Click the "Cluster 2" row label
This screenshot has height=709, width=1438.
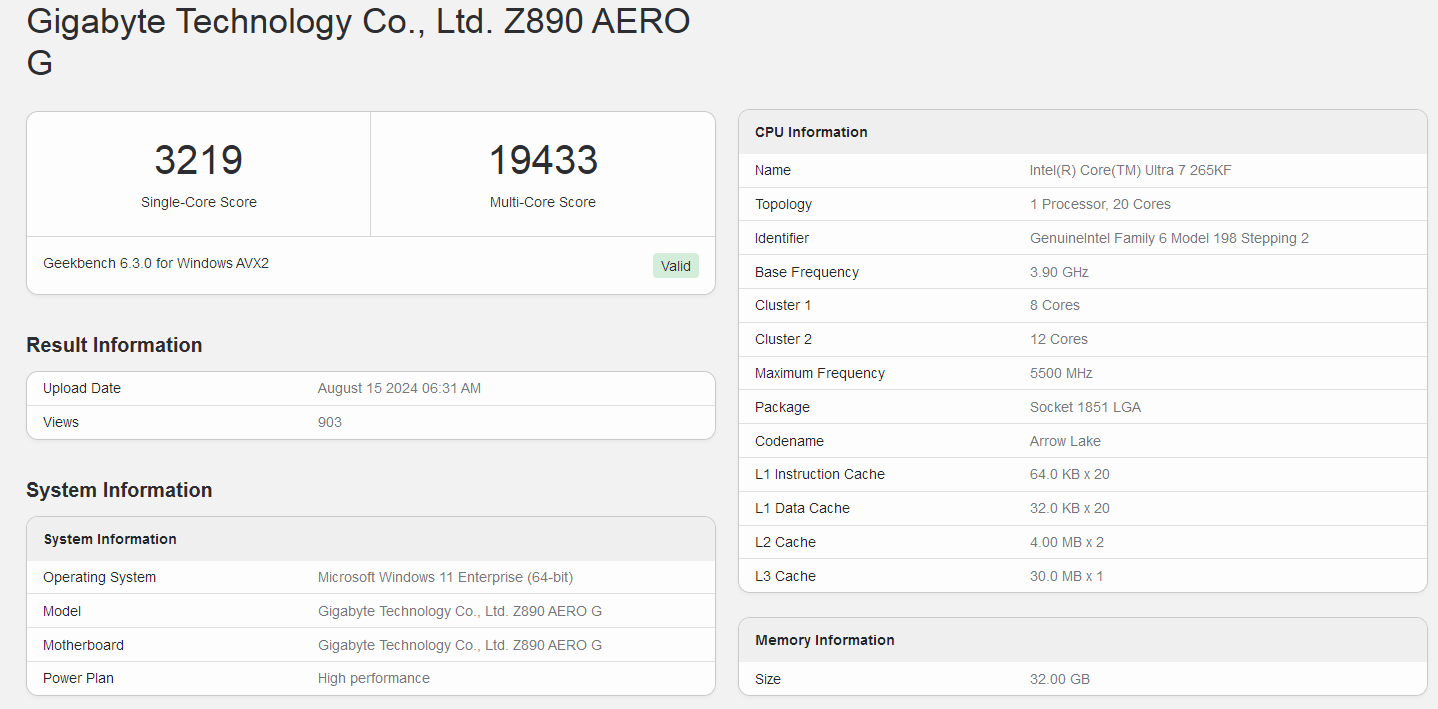pos(783,339)
